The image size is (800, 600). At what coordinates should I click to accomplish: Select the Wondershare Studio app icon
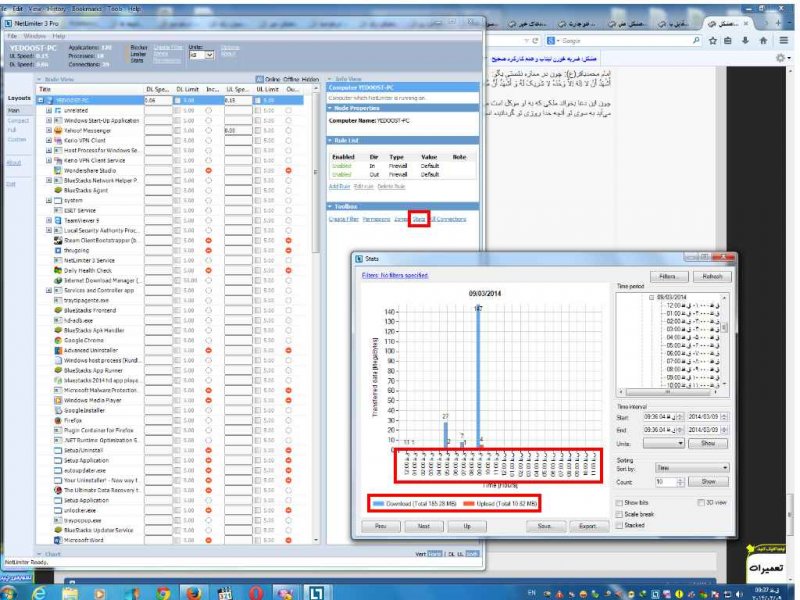pyautogui.click(x=58, y=170)
